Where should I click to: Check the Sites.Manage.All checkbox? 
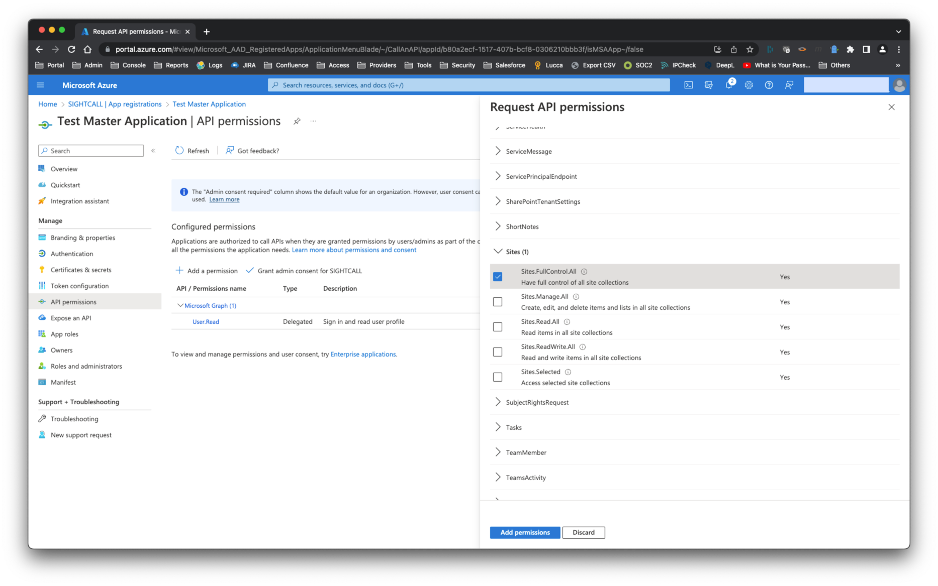(498, 302)
